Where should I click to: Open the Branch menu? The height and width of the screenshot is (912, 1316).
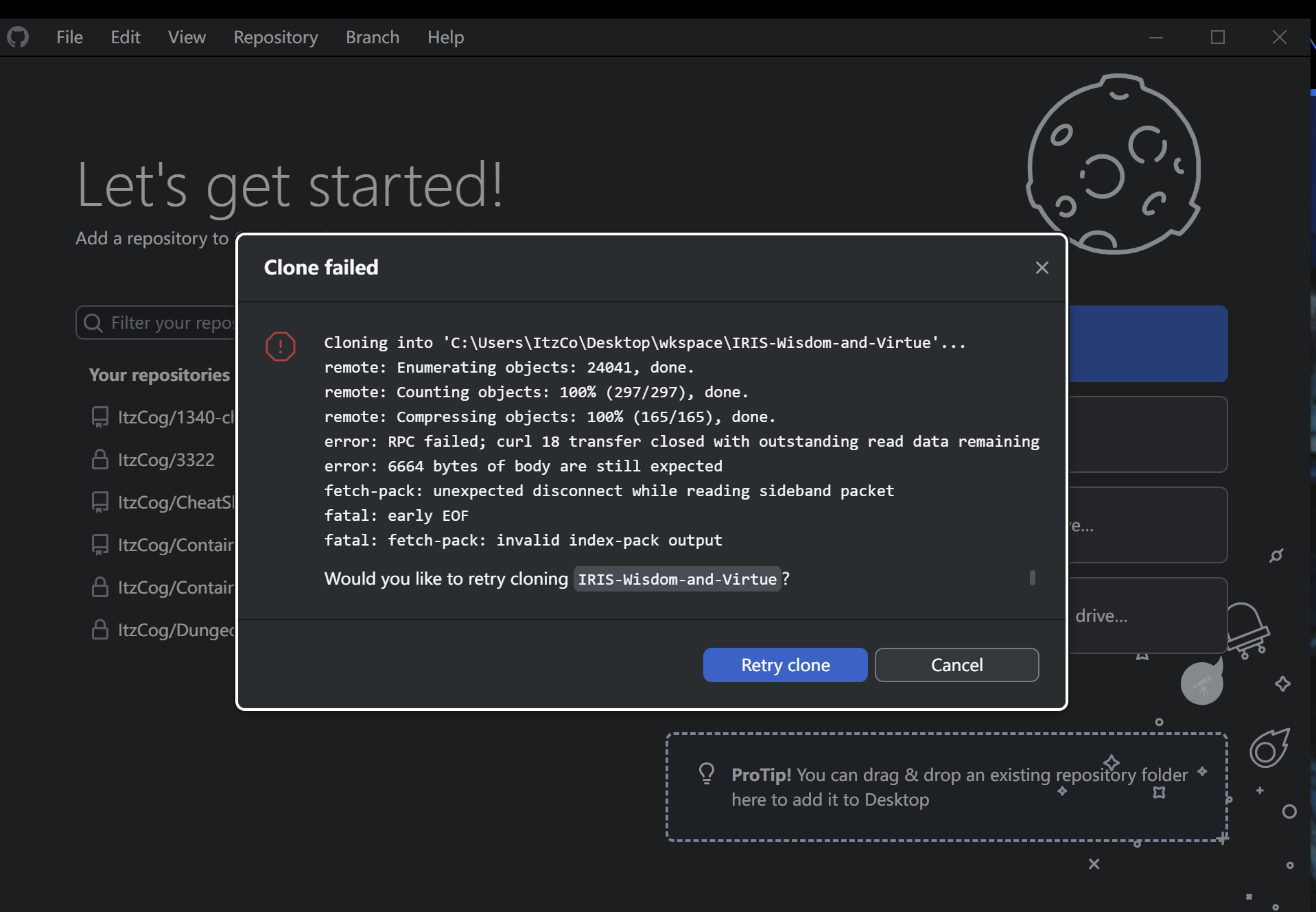[x=372, y=37]
